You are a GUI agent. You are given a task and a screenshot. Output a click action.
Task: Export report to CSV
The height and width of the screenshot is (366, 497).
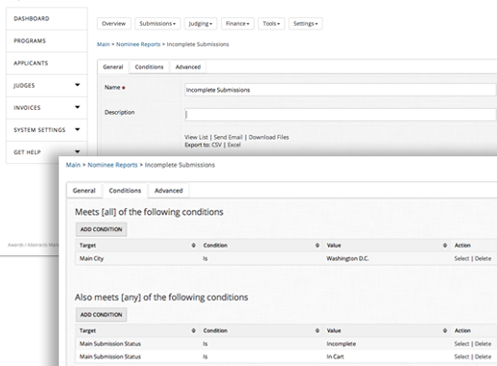(x=216, y=145)
